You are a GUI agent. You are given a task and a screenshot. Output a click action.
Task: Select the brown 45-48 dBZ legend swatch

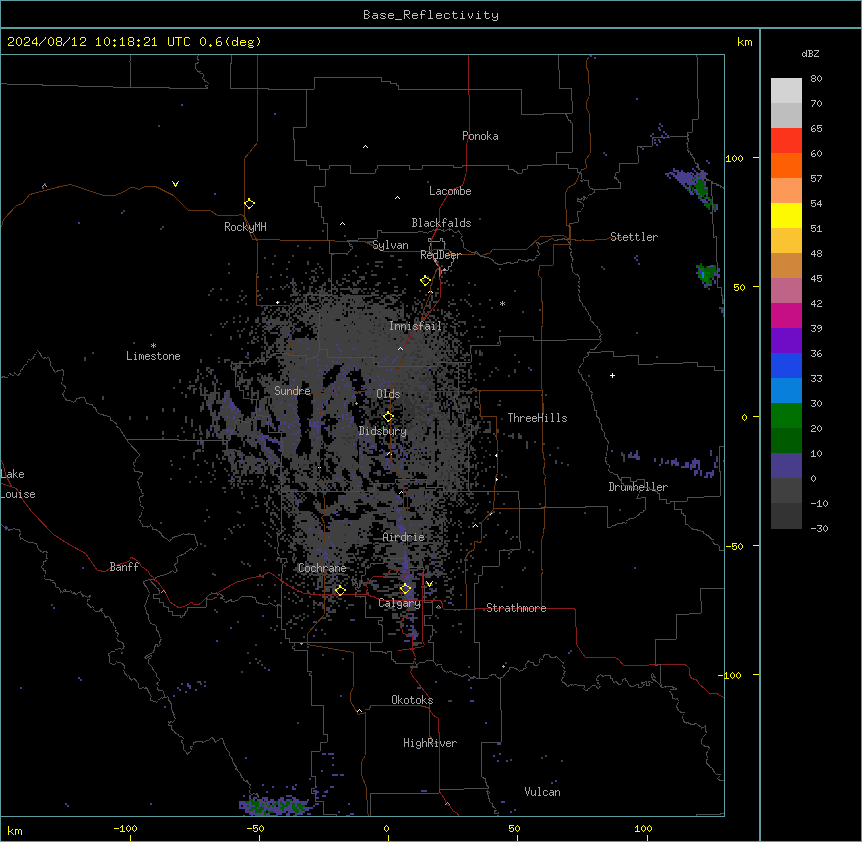click(x=786, y=265)
